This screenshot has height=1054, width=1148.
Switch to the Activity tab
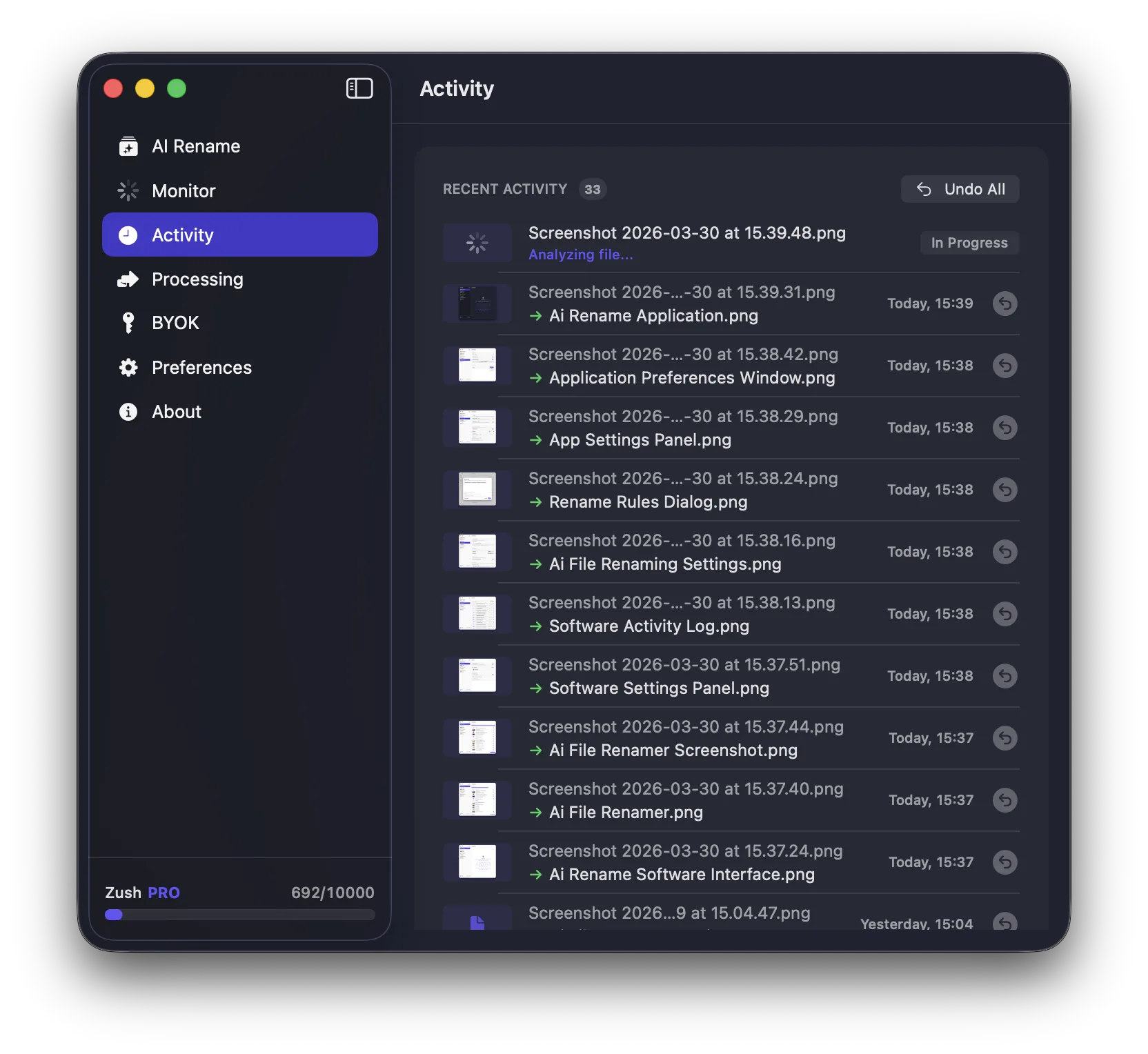click(183, 235)
